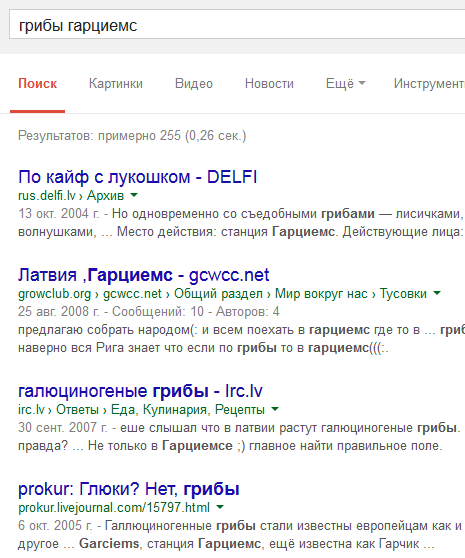
Task: Select the Новости tab
Action: tap(269, 84)
